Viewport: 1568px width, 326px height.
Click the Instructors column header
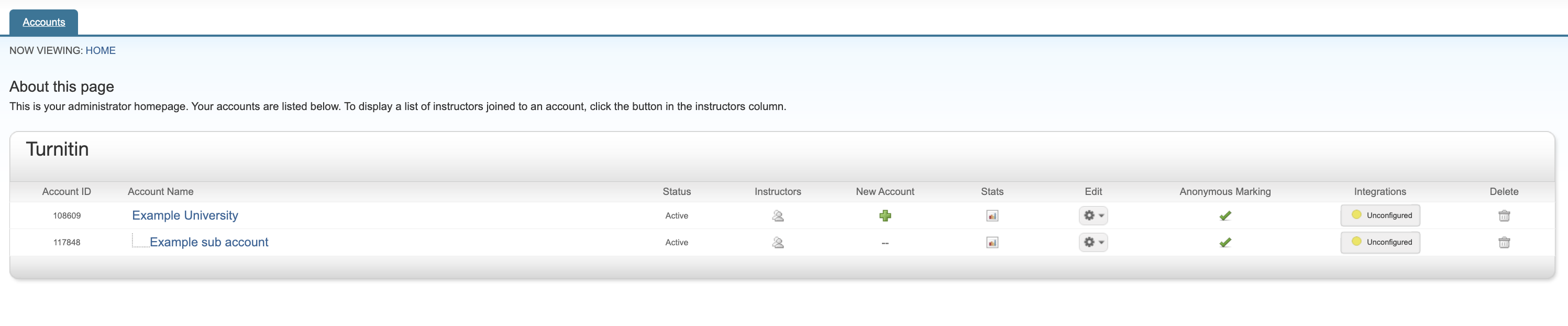click(778, 192)
